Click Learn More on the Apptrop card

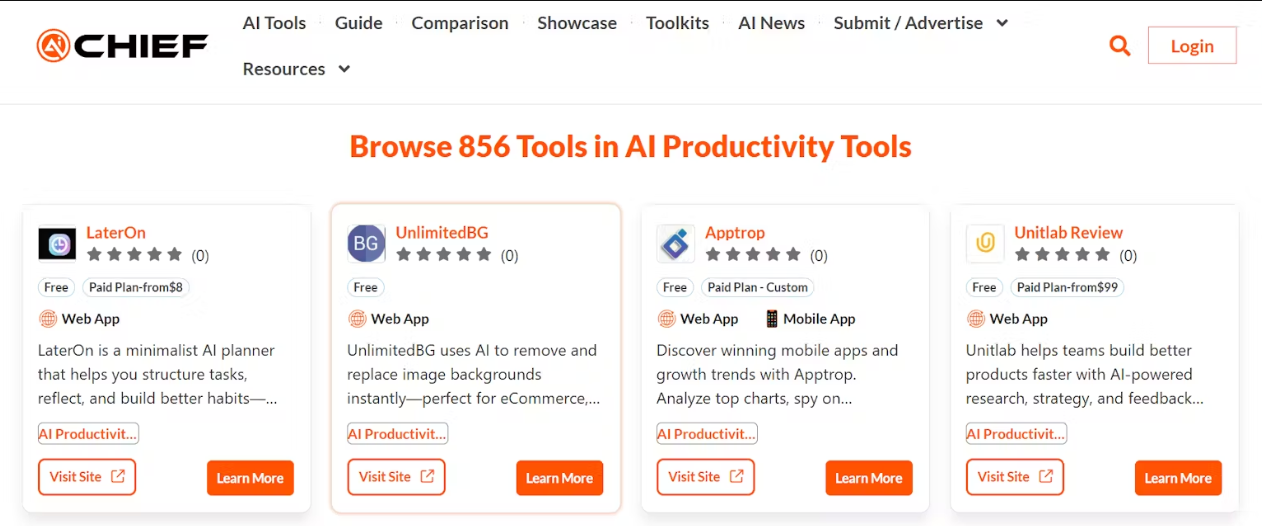click(x=869, y=478)
